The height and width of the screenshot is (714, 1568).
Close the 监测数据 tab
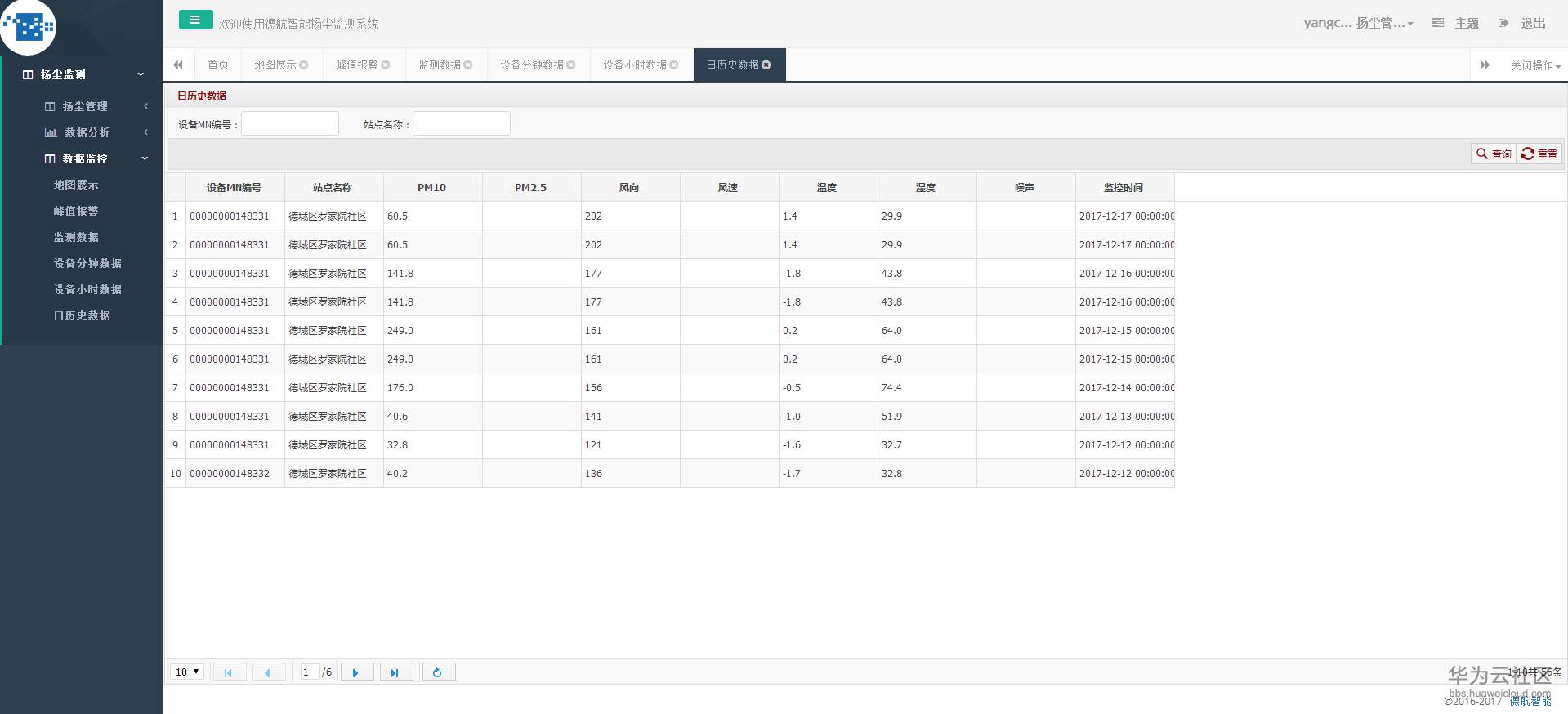pyautogui.click(x=468, y=65)
